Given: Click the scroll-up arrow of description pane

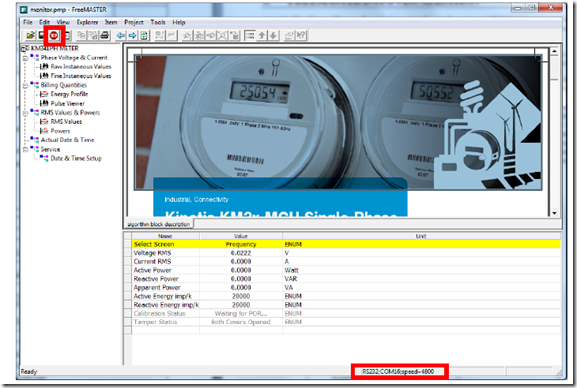Looking at the screenshot, I should (x=554, y=52).
